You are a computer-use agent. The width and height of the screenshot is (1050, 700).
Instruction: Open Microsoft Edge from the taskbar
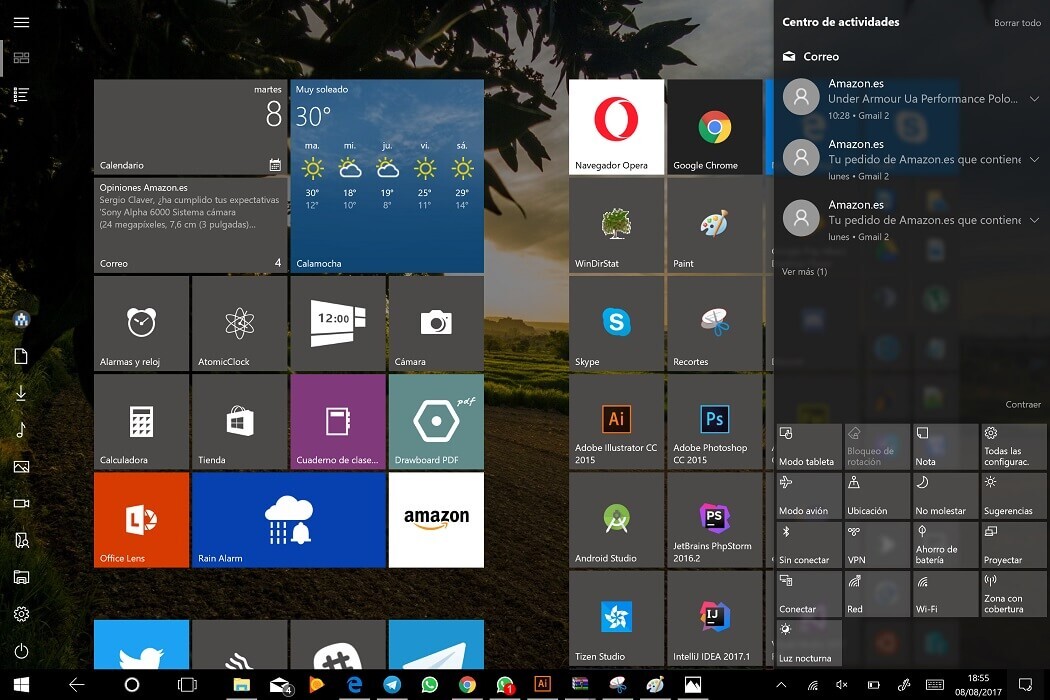[354, 684]
